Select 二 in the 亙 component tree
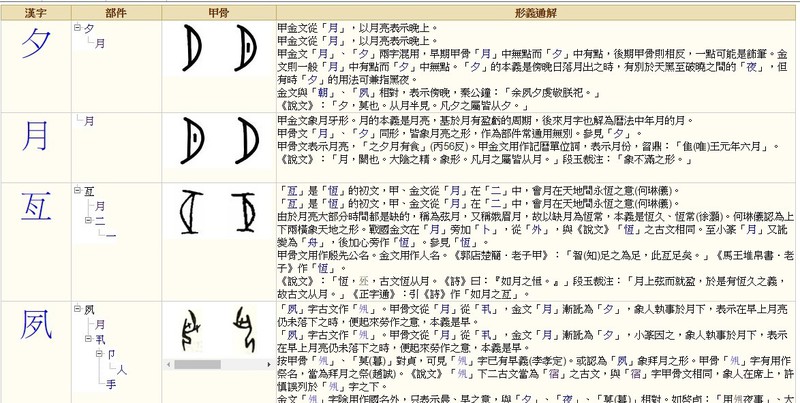The image size is (800, 403). (x=99, y=220)
